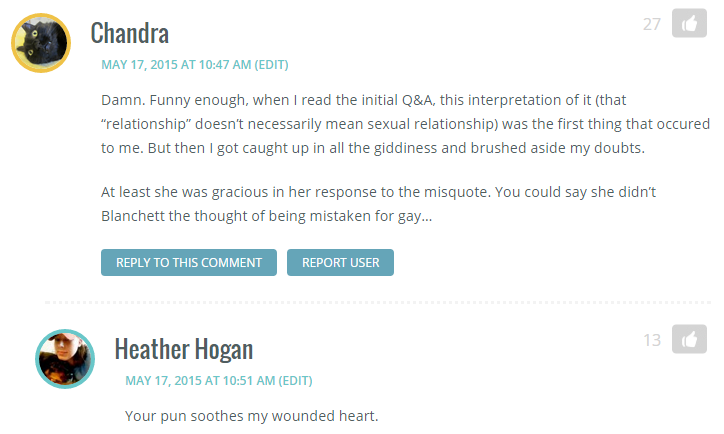
Task: Open Chandra's black cat avatar
Action: point(41,43)
